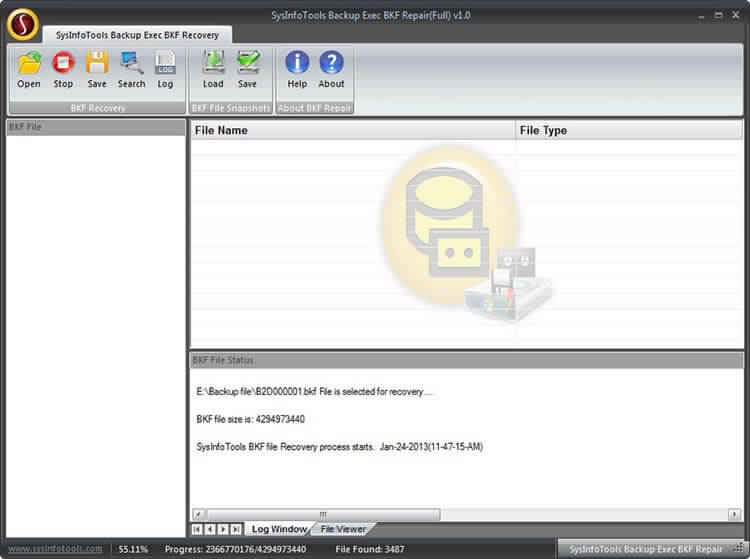Go to previous tab using navigation arrow
Image resolution: width=750 pixels, height=559 pixels.
[x=210, y=529]
